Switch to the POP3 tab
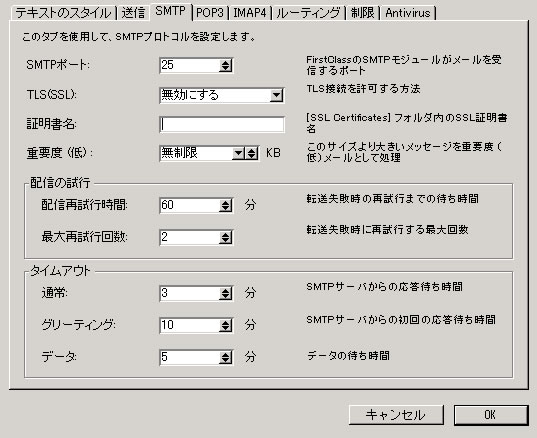 210,13
